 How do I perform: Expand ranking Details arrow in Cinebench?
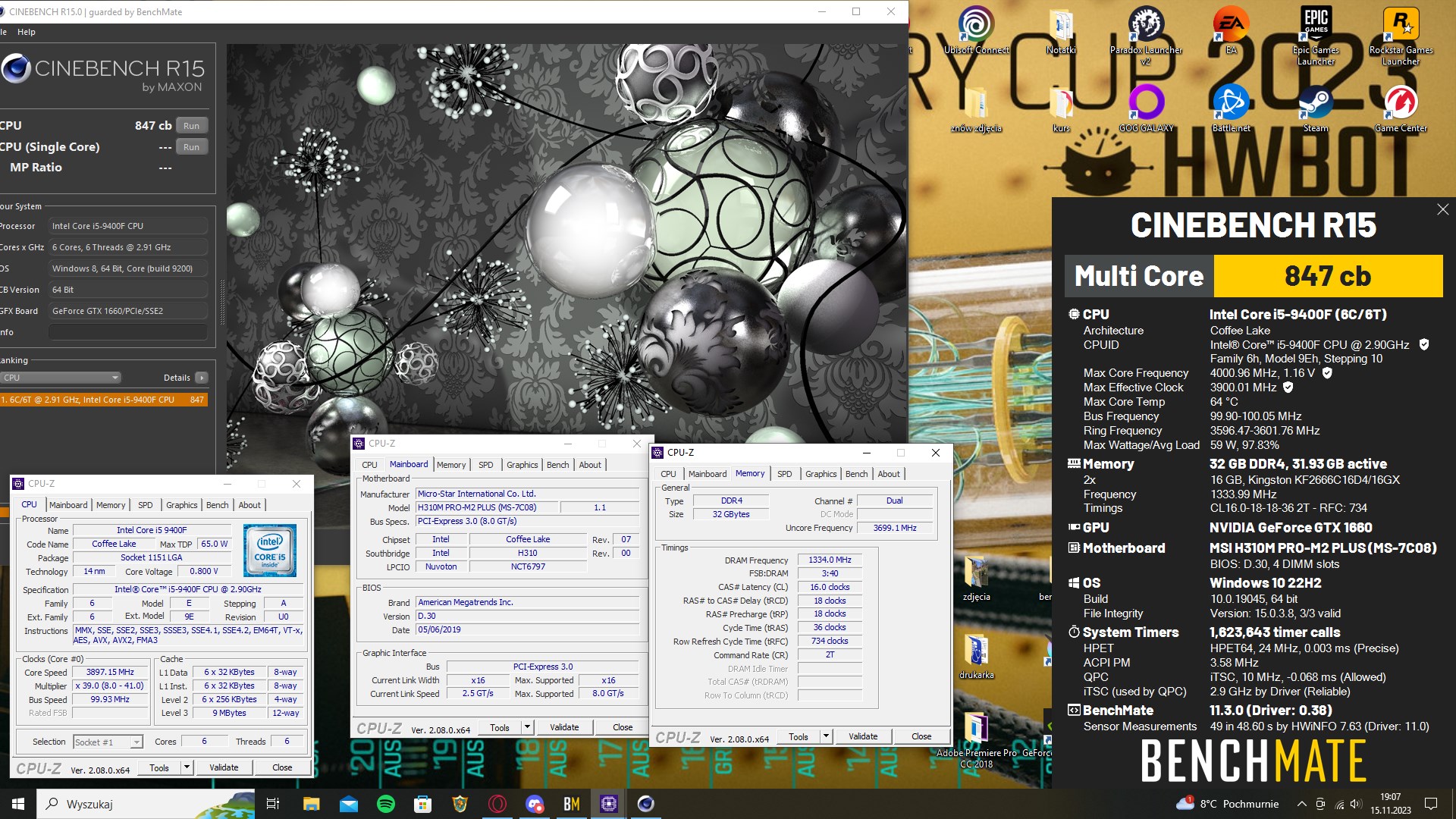click(201, 378)
